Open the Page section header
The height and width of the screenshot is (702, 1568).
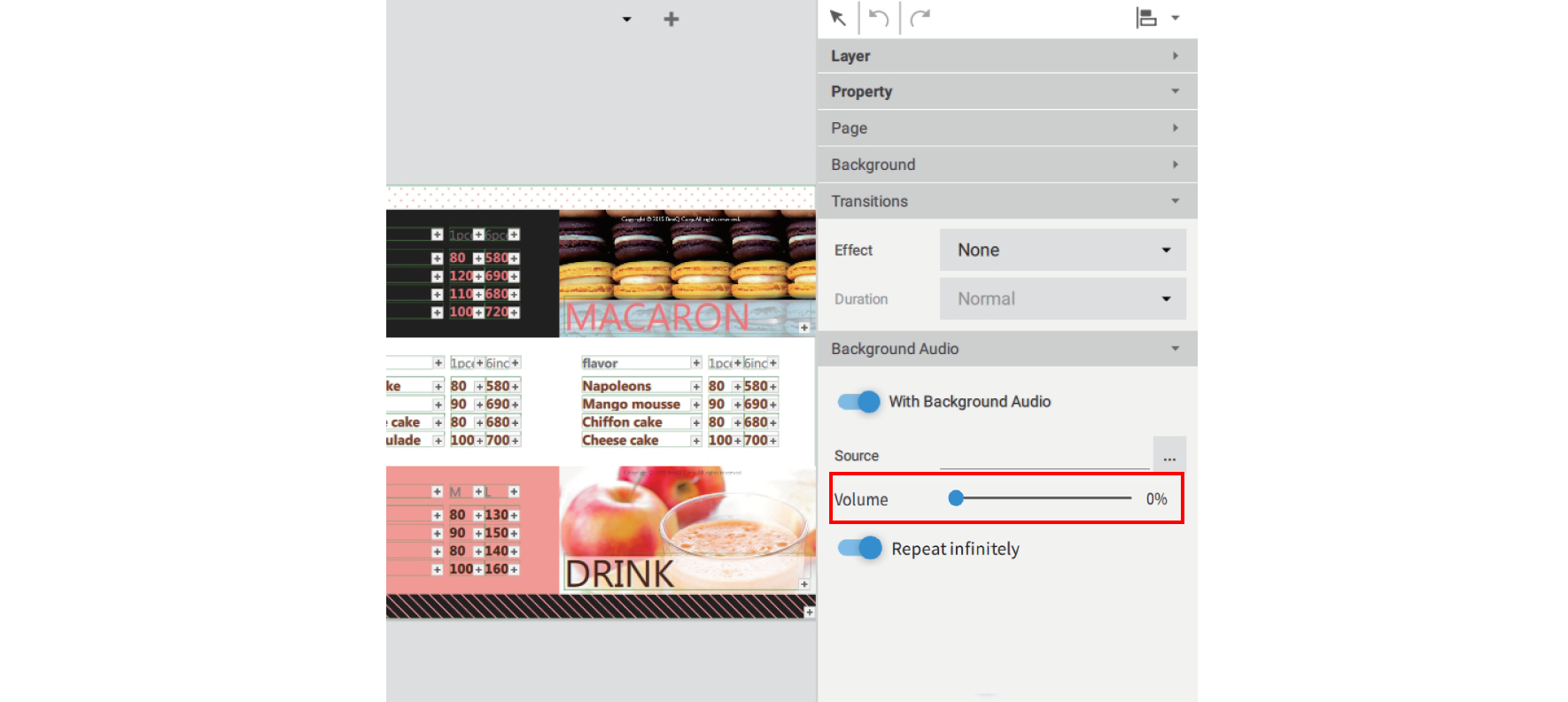coord(1006,128)
